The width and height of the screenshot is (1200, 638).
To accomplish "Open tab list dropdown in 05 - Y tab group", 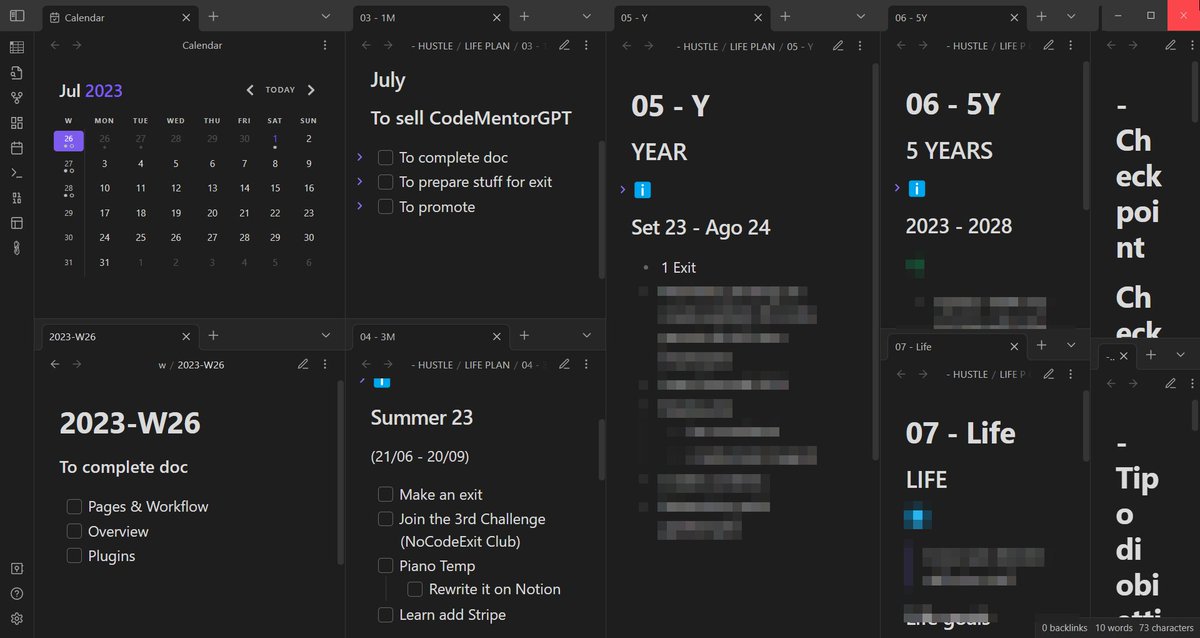I will 861,17.
